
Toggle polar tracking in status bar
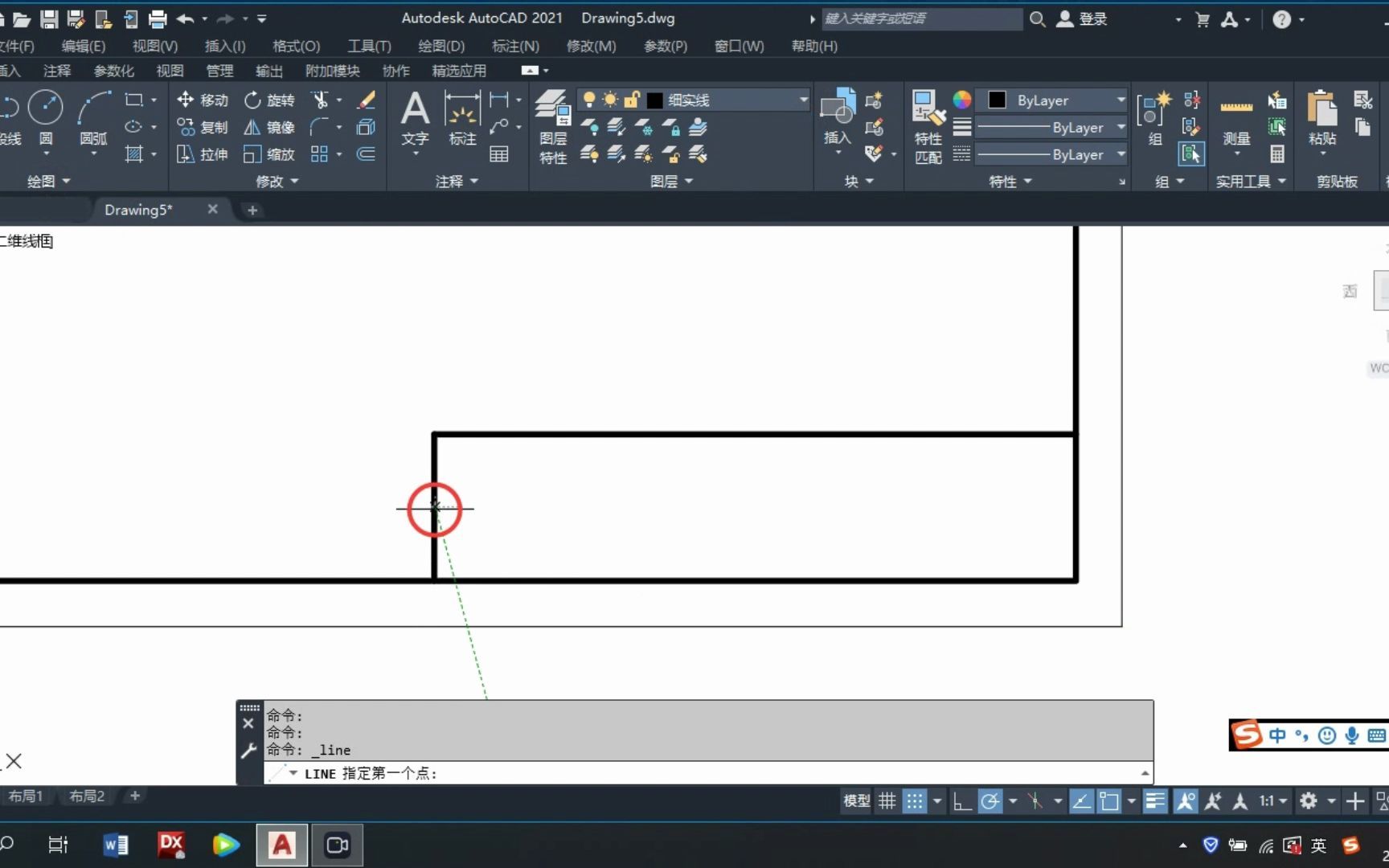[x=990, y=801]
